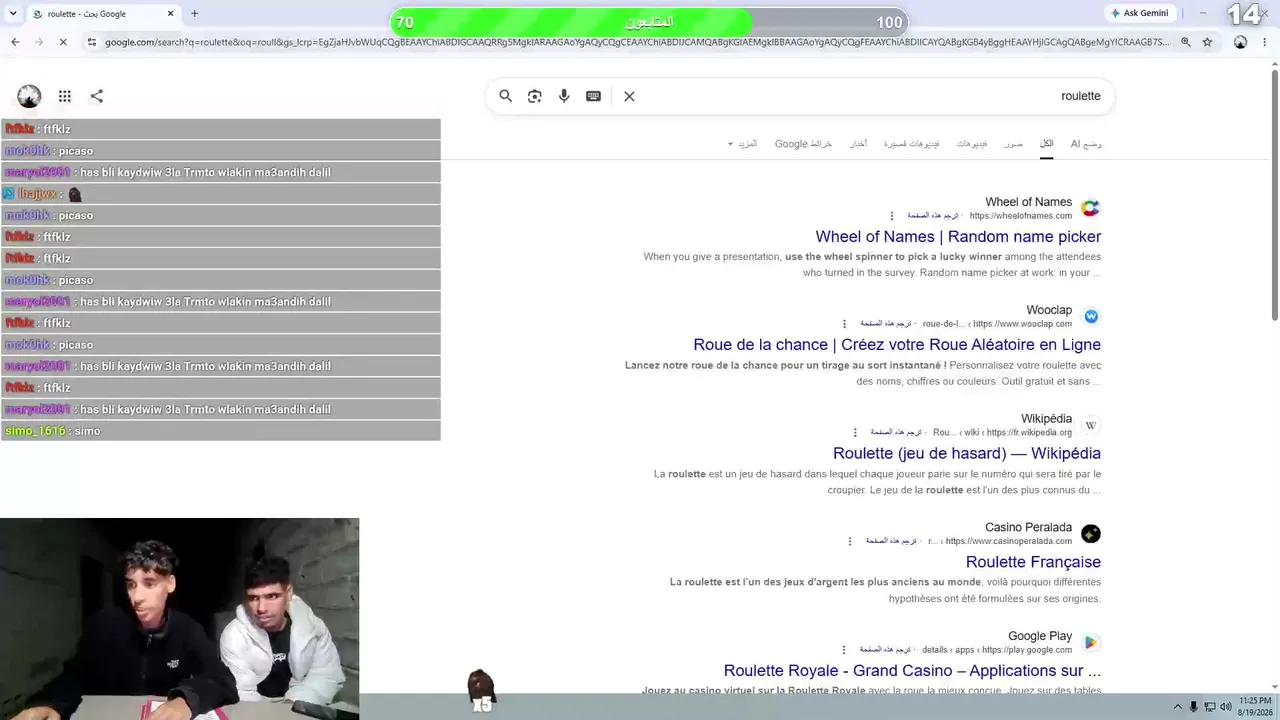This screenshot has height=720, width=1280.
Task: Click the scrollbar down arrow
Action: (x=1274, y=685)
